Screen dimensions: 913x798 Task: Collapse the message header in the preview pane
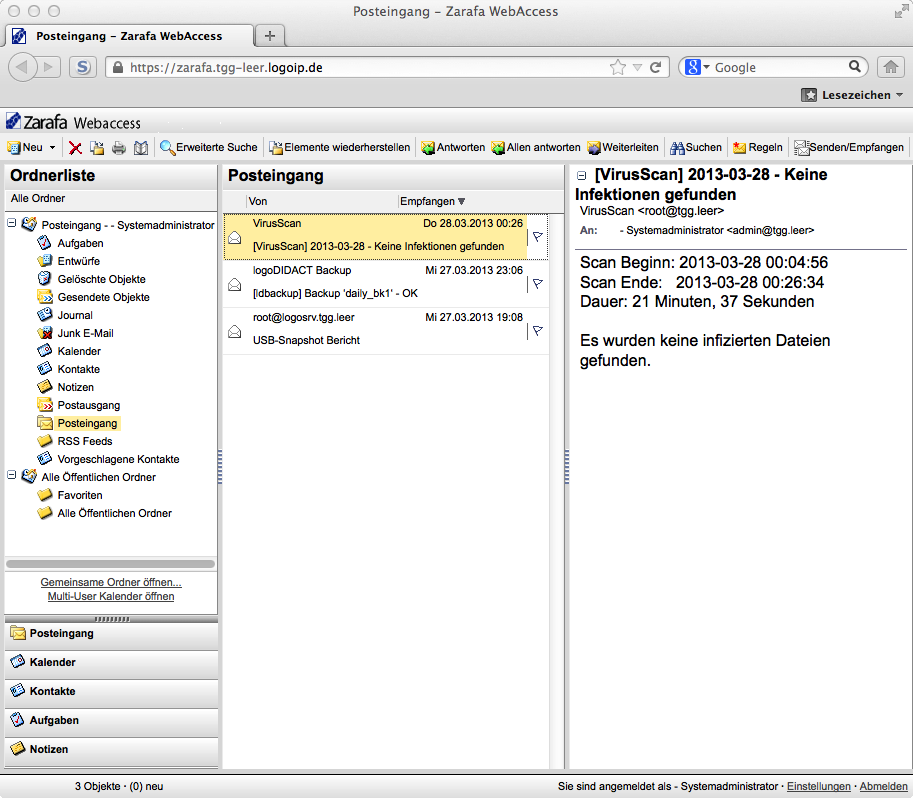(x=581, y=175)
